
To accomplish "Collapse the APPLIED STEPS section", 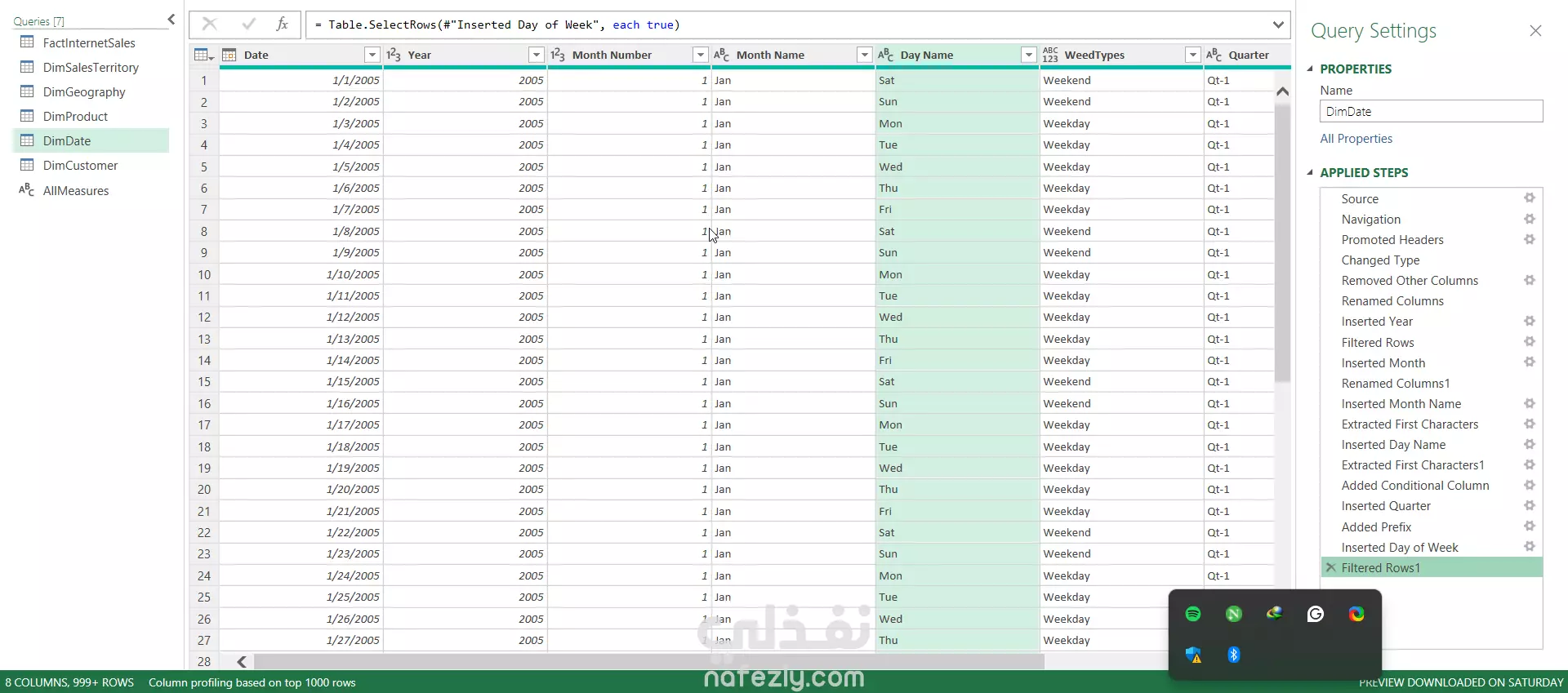I will [1310, 172].
